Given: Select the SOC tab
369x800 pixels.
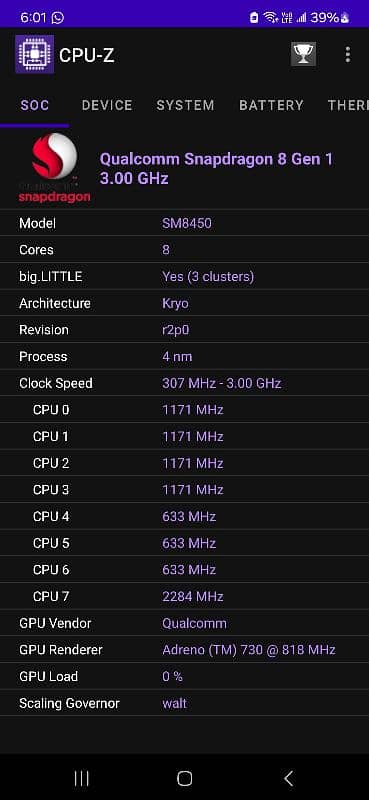Looking at the screenshot, I should click(35, 105).
